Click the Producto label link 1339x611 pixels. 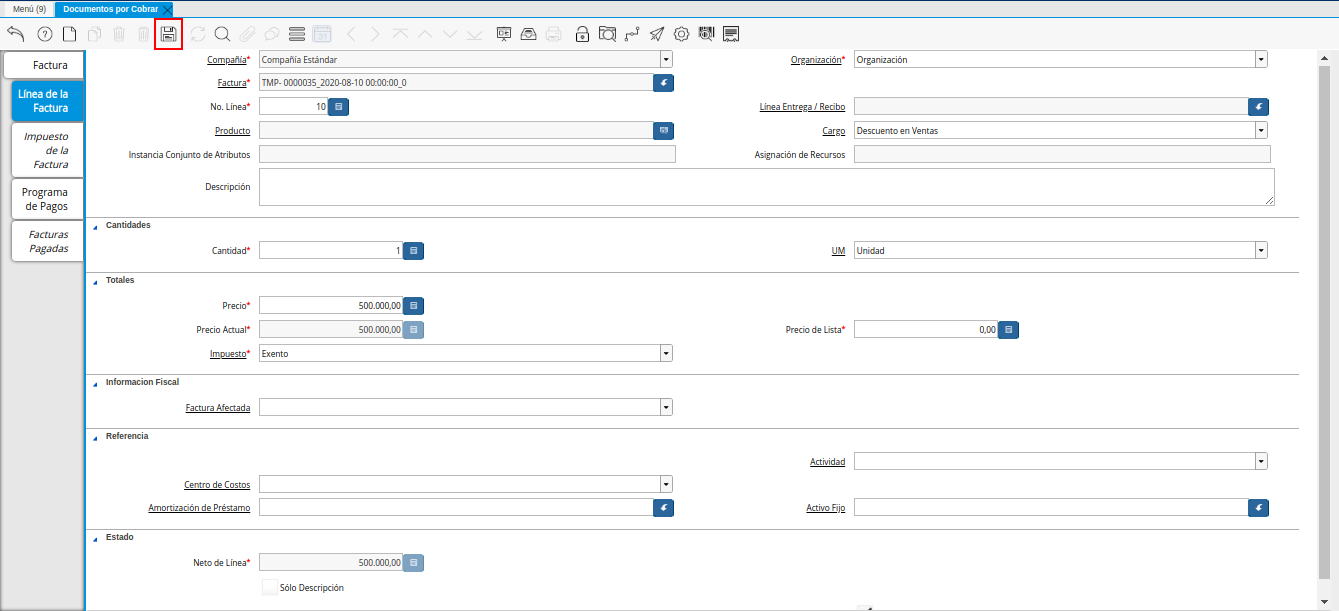[232, 131]
